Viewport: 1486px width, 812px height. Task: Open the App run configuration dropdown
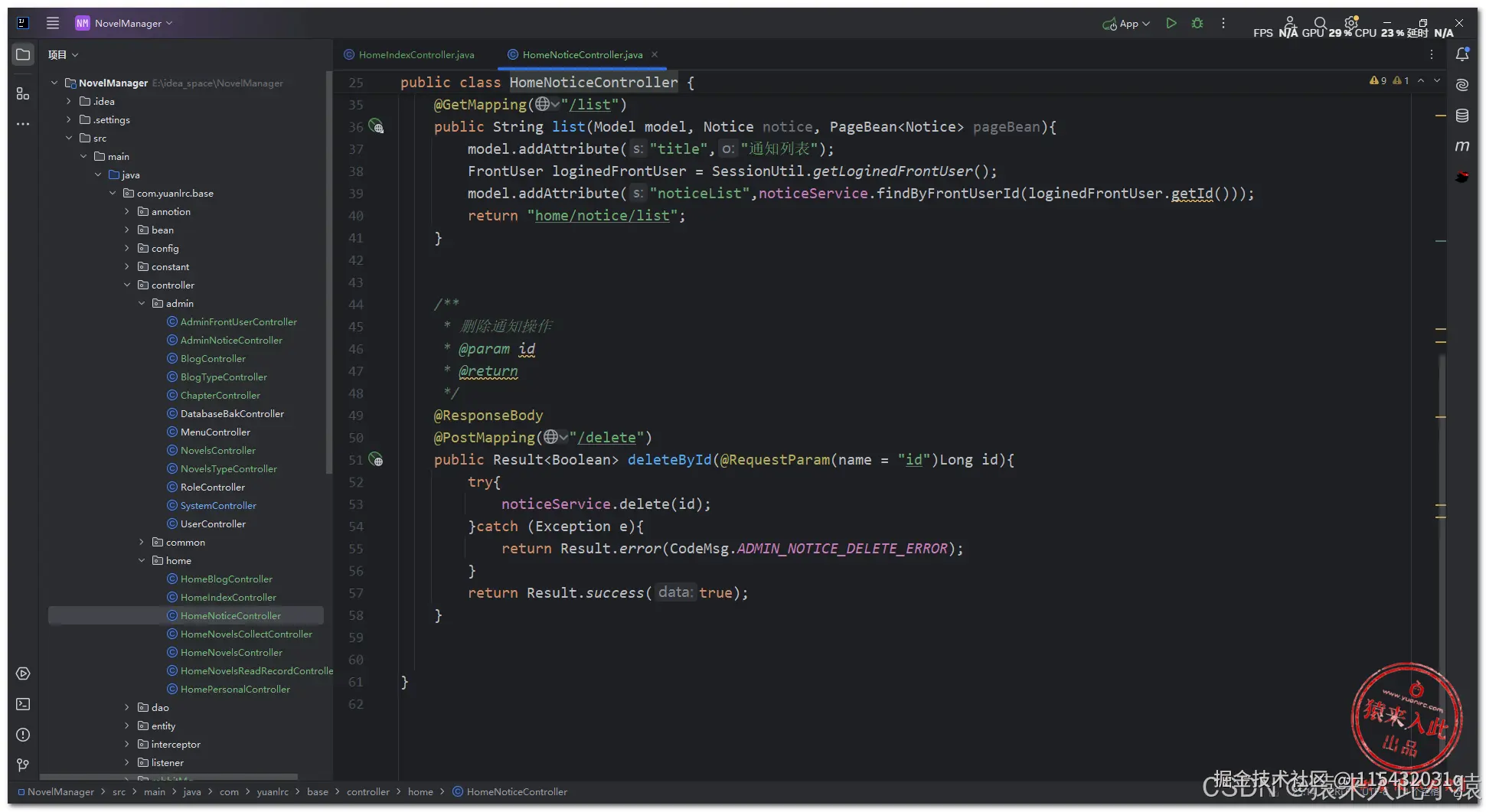pos(1126,24)
